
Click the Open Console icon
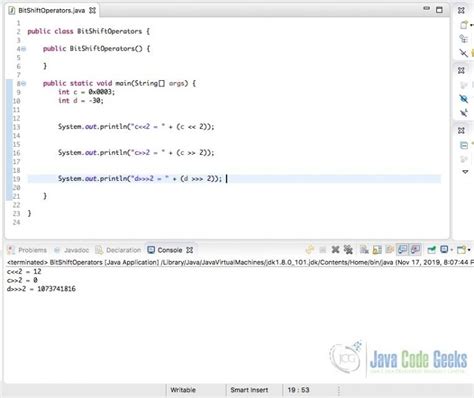pos(461,249)
